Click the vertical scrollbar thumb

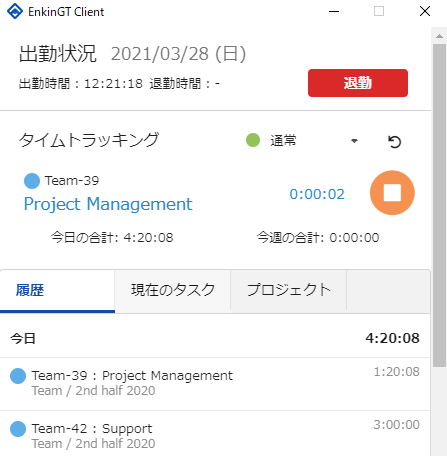pyautogui.click(x=439, y=205)
